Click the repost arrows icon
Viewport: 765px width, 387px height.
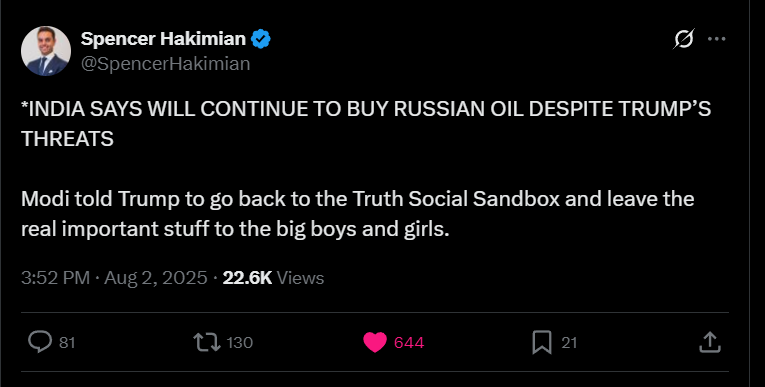(207, 342)
